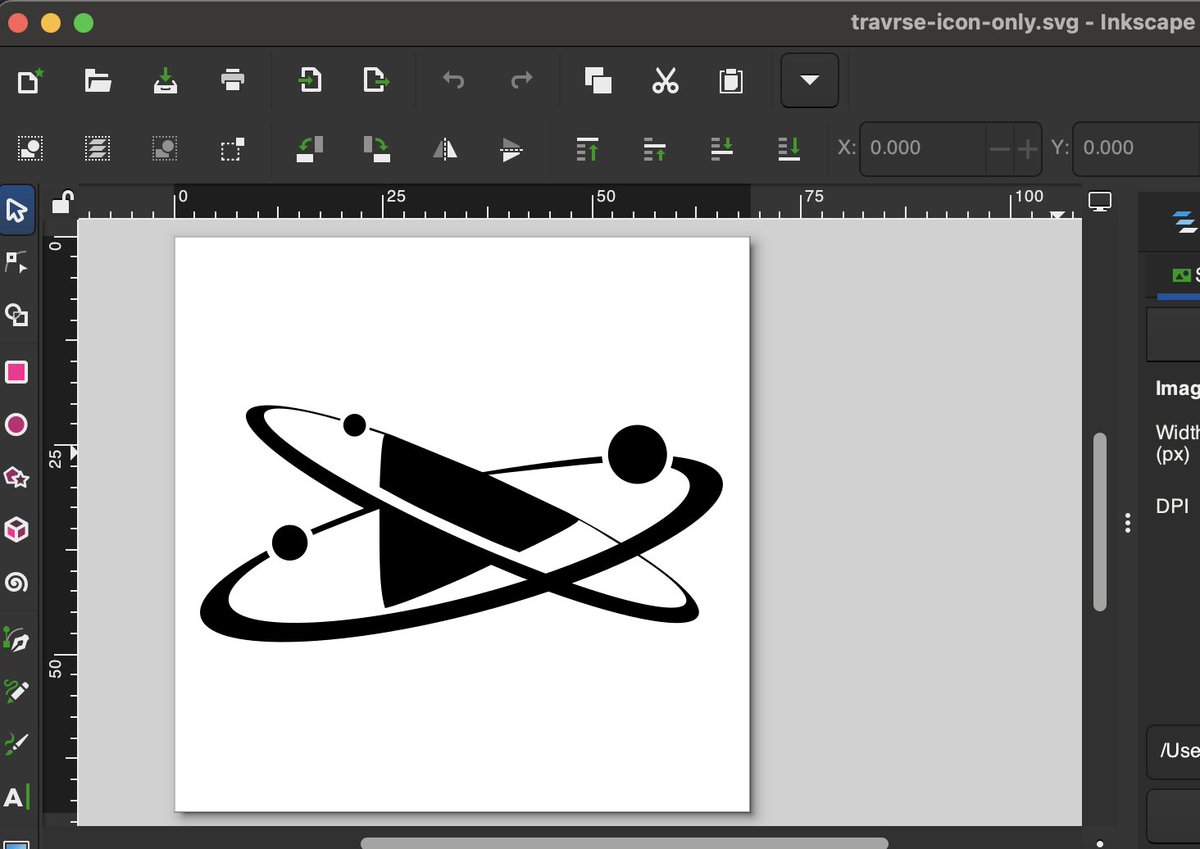
Task: Rotate selection 90° counter-clockwise
Action: pos(310,149)
